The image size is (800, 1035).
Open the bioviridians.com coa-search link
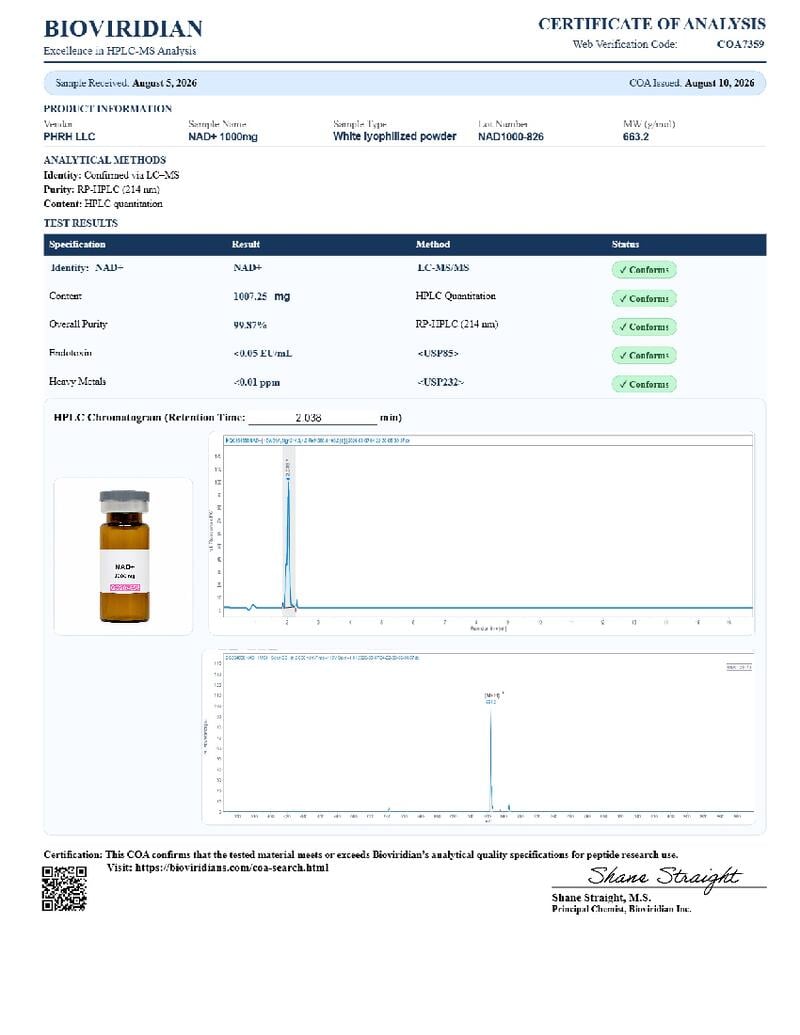[232, 867]
